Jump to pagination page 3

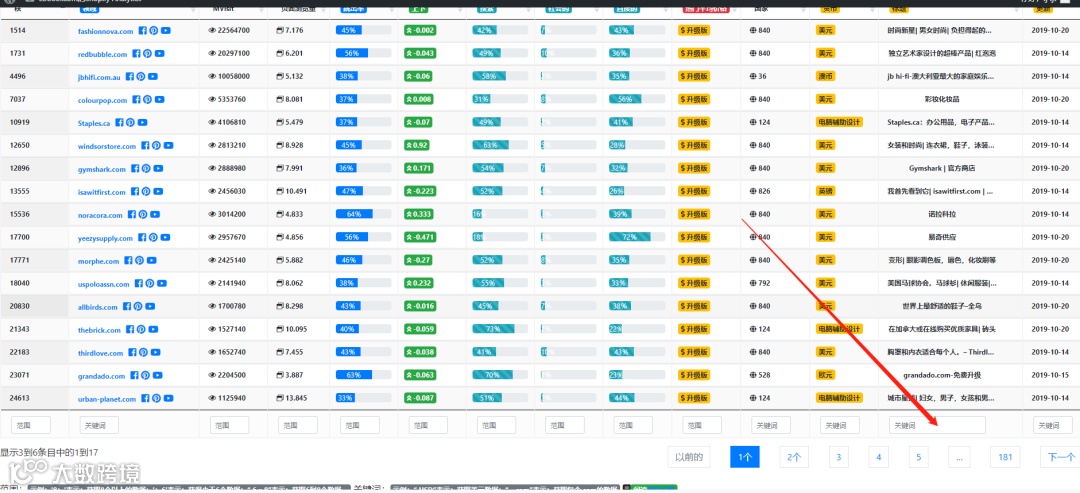click(838, 457)
